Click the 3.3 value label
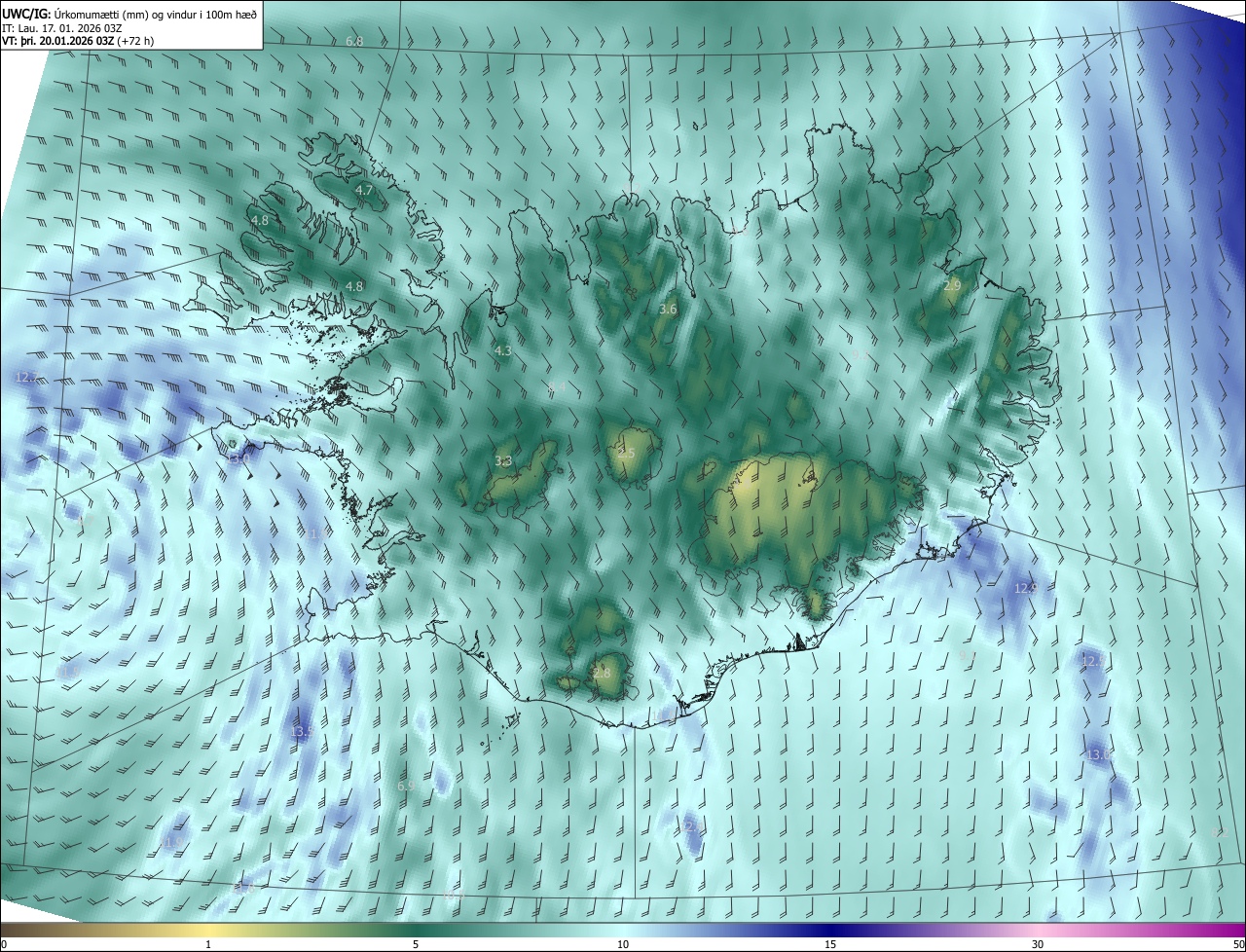1246x952 pixels. (x=503, y=461)
